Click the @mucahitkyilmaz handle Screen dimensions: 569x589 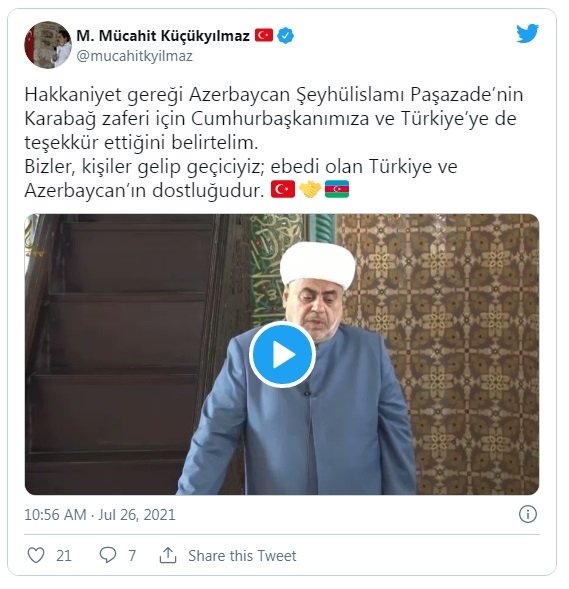(x=134, y=56)
